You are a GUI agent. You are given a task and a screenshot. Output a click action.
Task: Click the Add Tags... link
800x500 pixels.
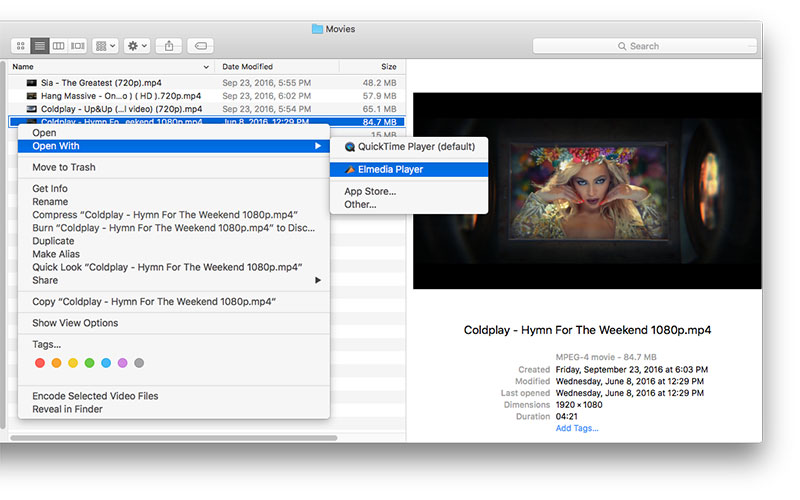click(x=577, y=428)
